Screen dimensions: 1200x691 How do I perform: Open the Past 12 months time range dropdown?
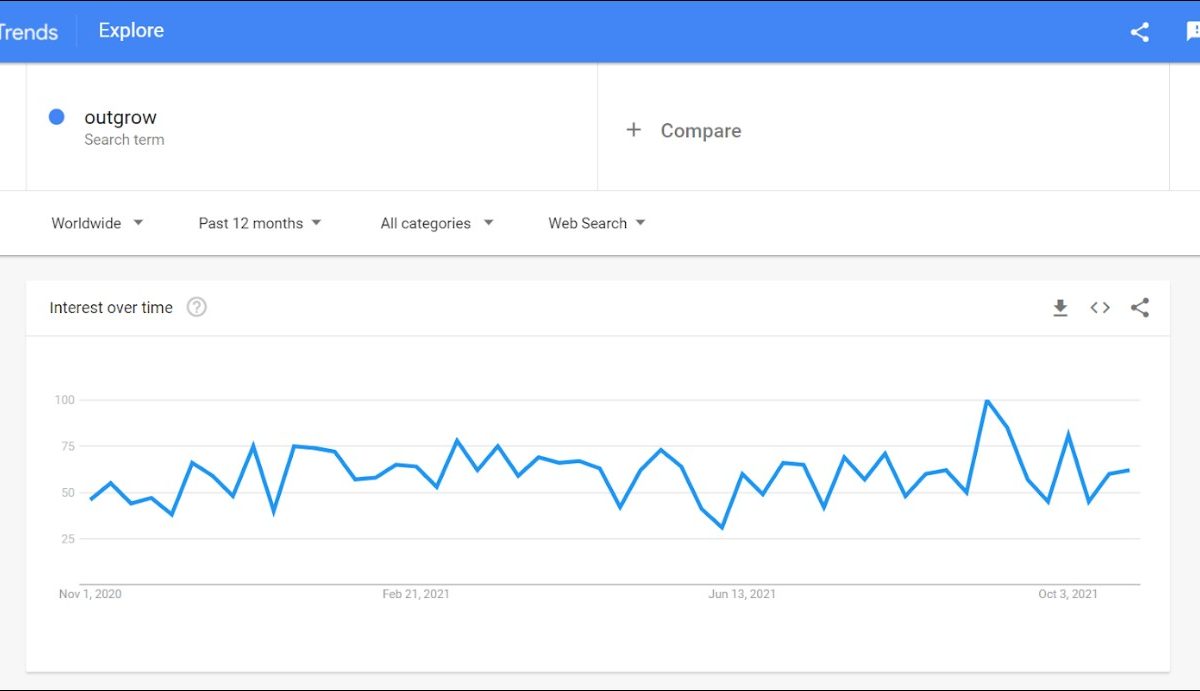tap(260, 223)
